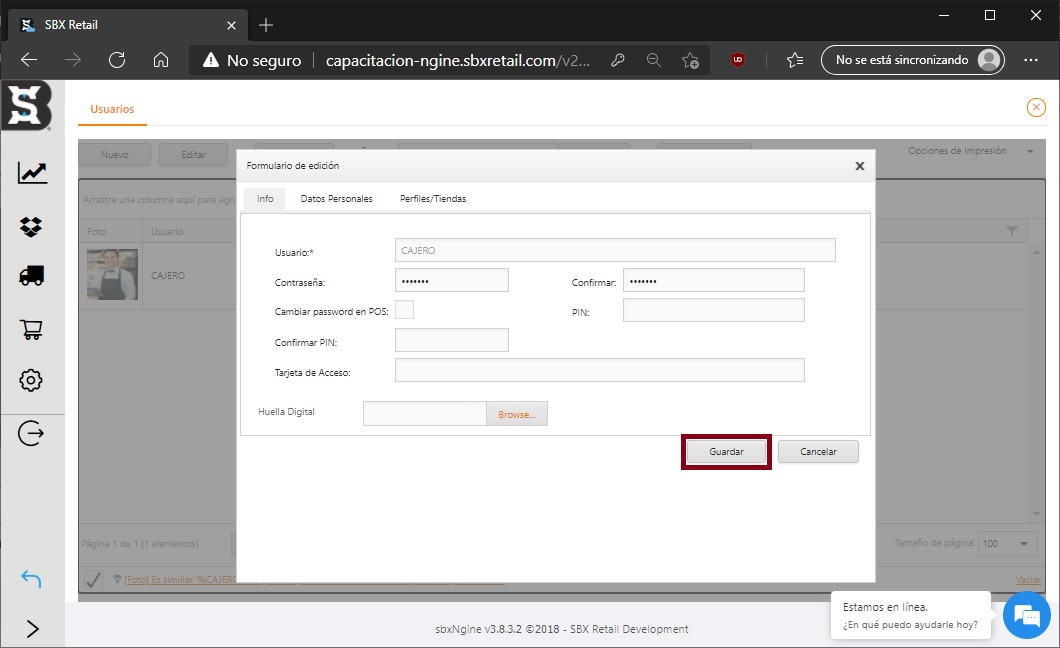Click the Tarjeta de Acceso field
The height and width of the screenshot is (648, 1060).
[x=600, y=370]
